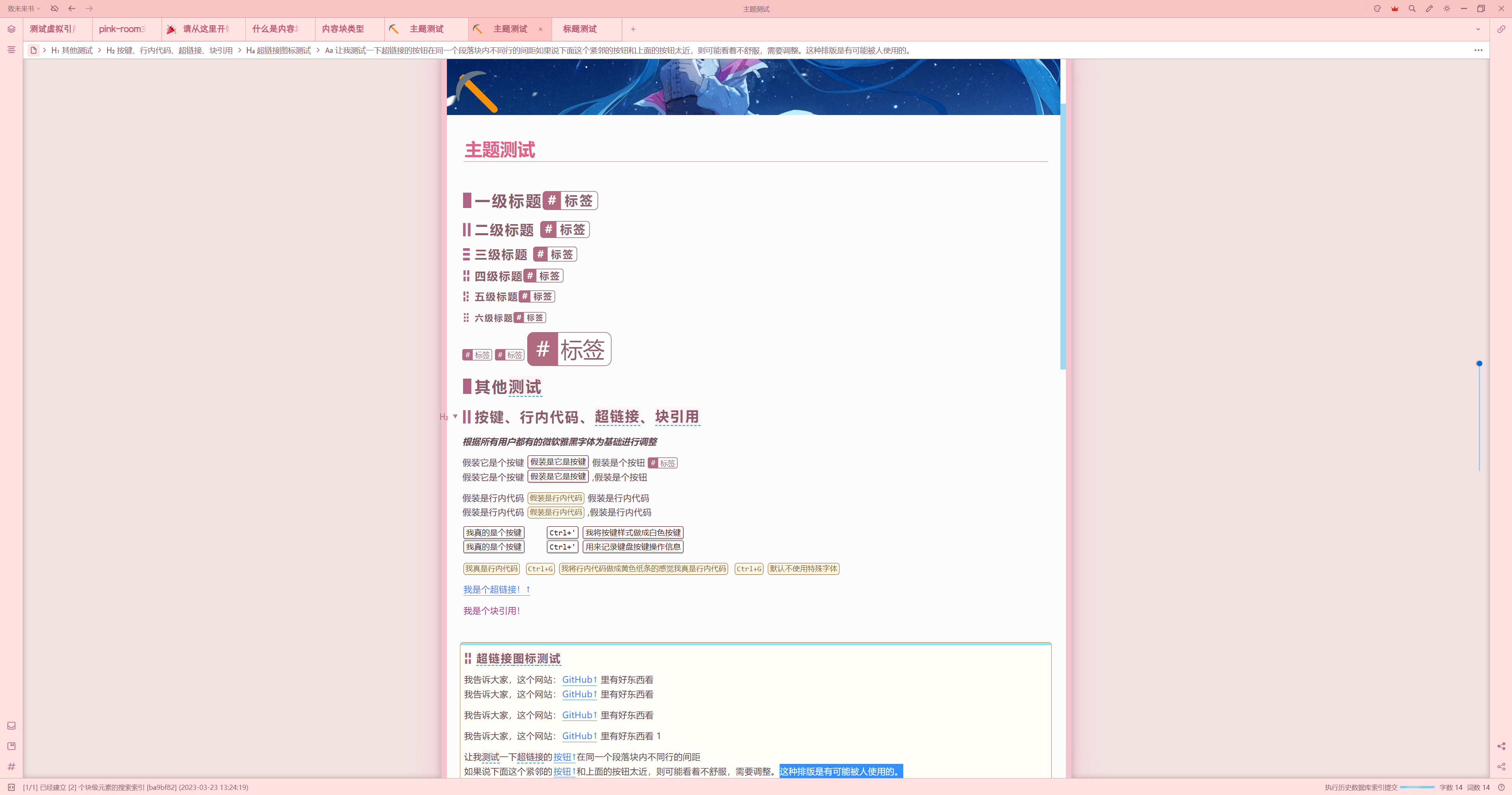Click the blue scroll indicator dot on right edge

1480,364
